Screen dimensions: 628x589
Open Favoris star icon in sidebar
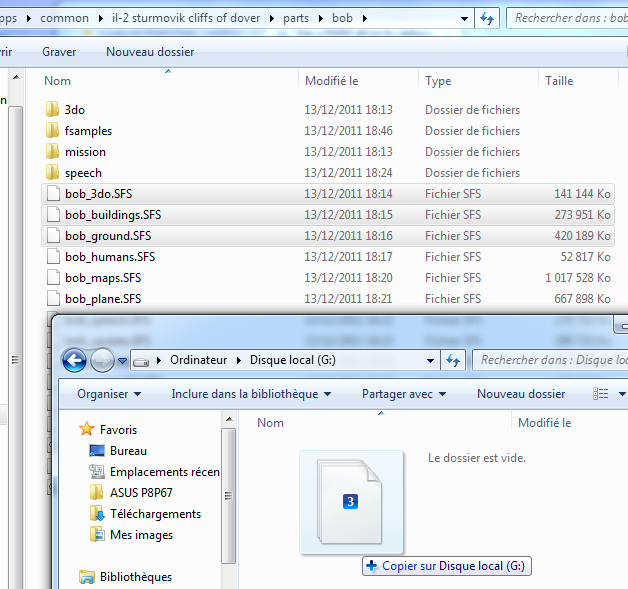click(x=87, y=429)
